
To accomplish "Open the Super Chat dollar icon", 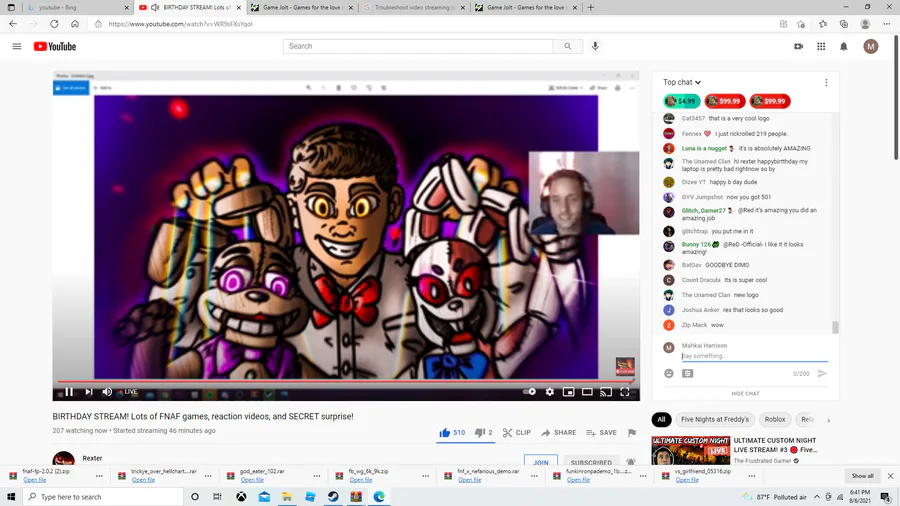I will pos(688,373).
